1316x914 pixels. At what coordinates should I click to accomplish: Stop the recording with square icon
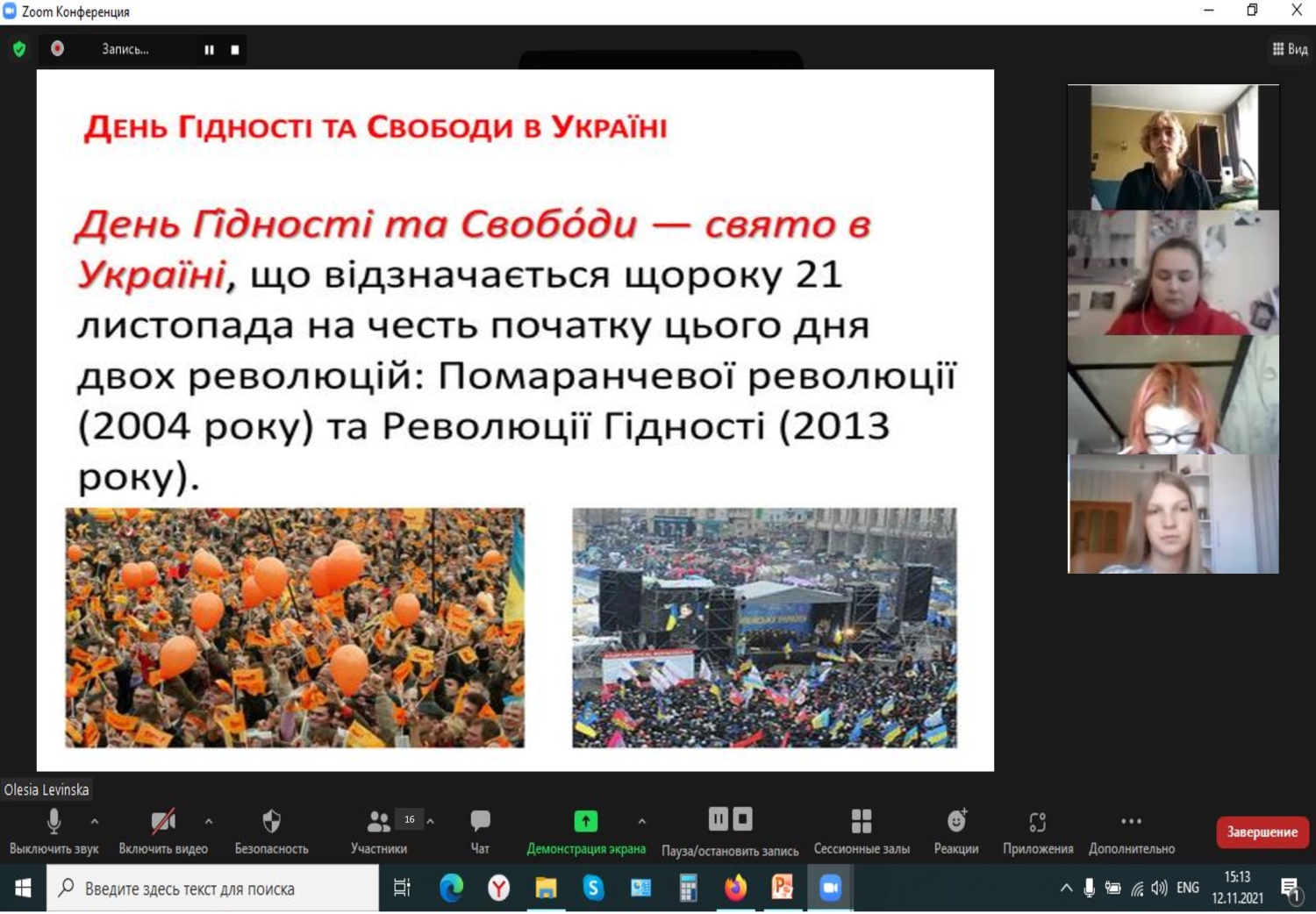742,818
